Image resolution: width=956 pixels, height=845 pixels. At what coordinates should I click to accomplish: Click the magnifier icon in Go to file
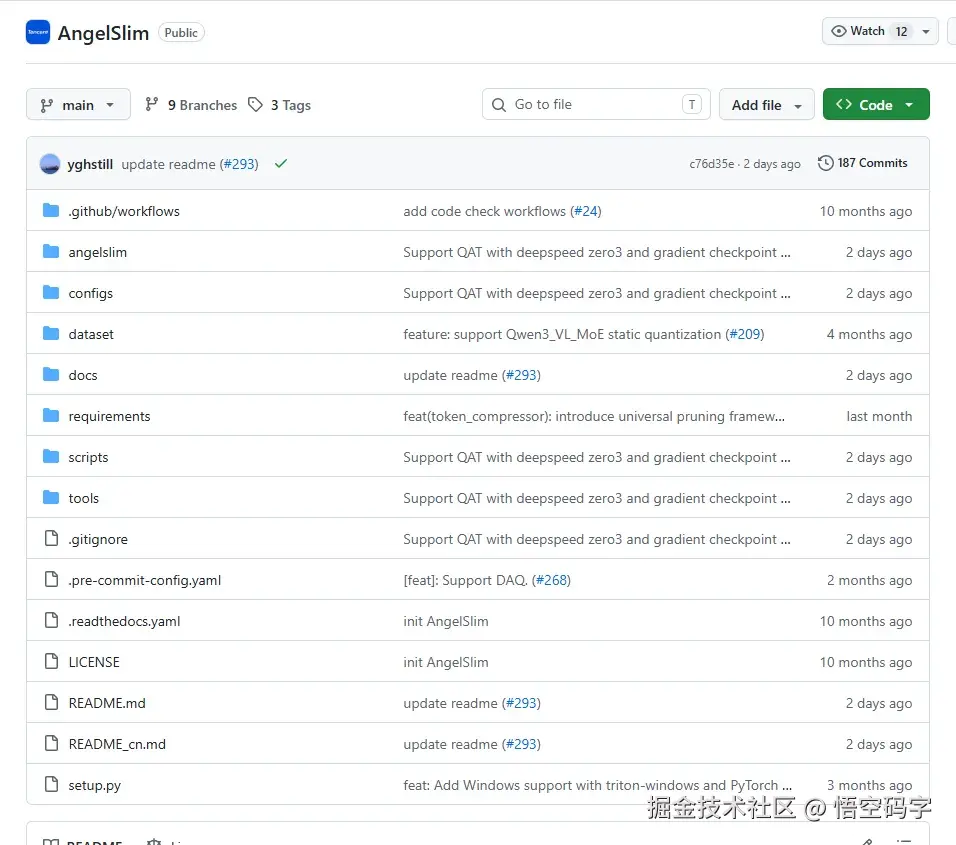[x=499, y=105]
